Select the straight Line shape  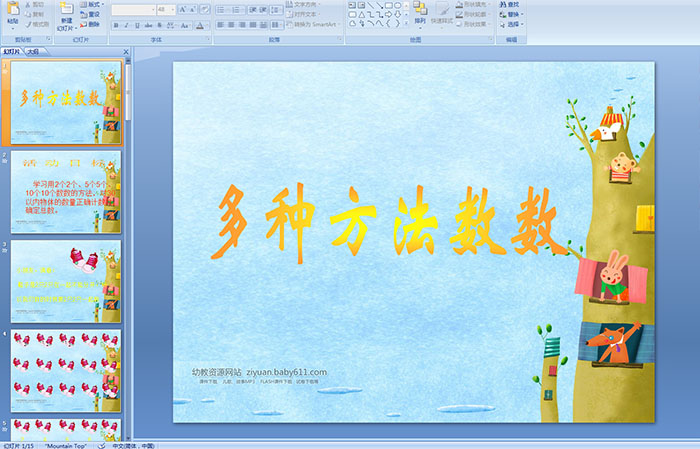tap(371, 5)
